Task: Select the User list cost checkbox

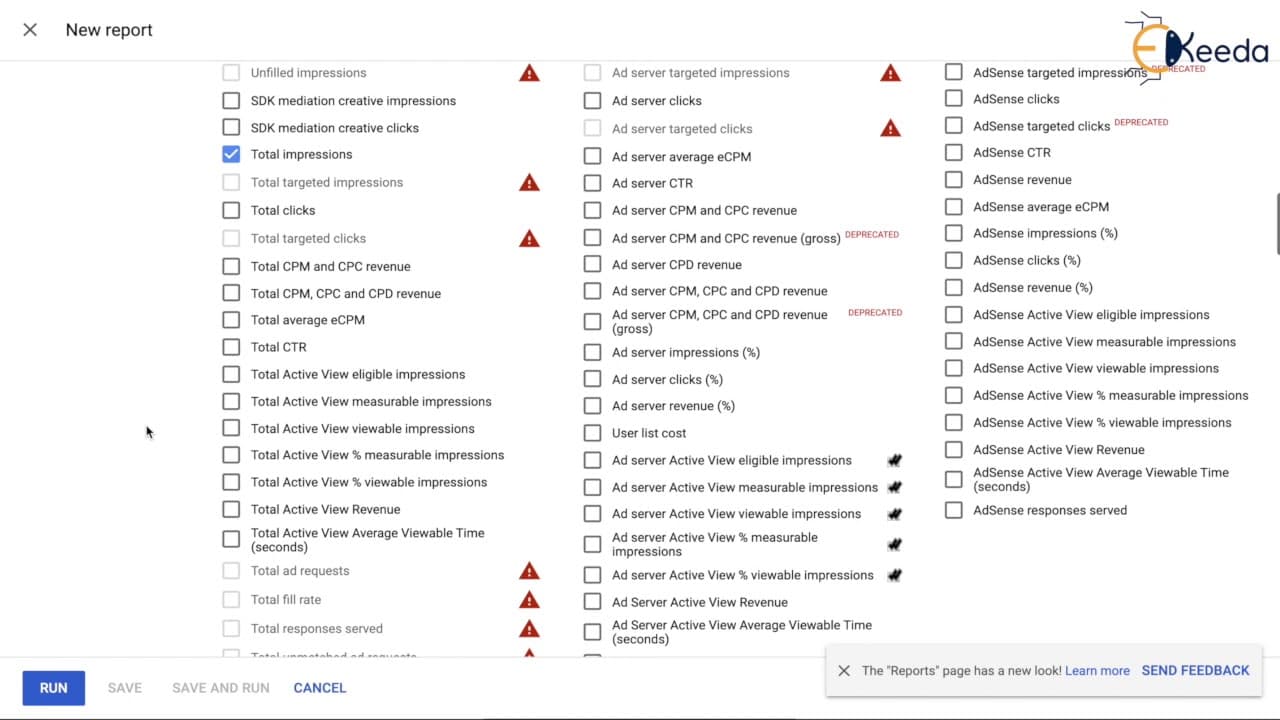Action: [x=593, y=433]
